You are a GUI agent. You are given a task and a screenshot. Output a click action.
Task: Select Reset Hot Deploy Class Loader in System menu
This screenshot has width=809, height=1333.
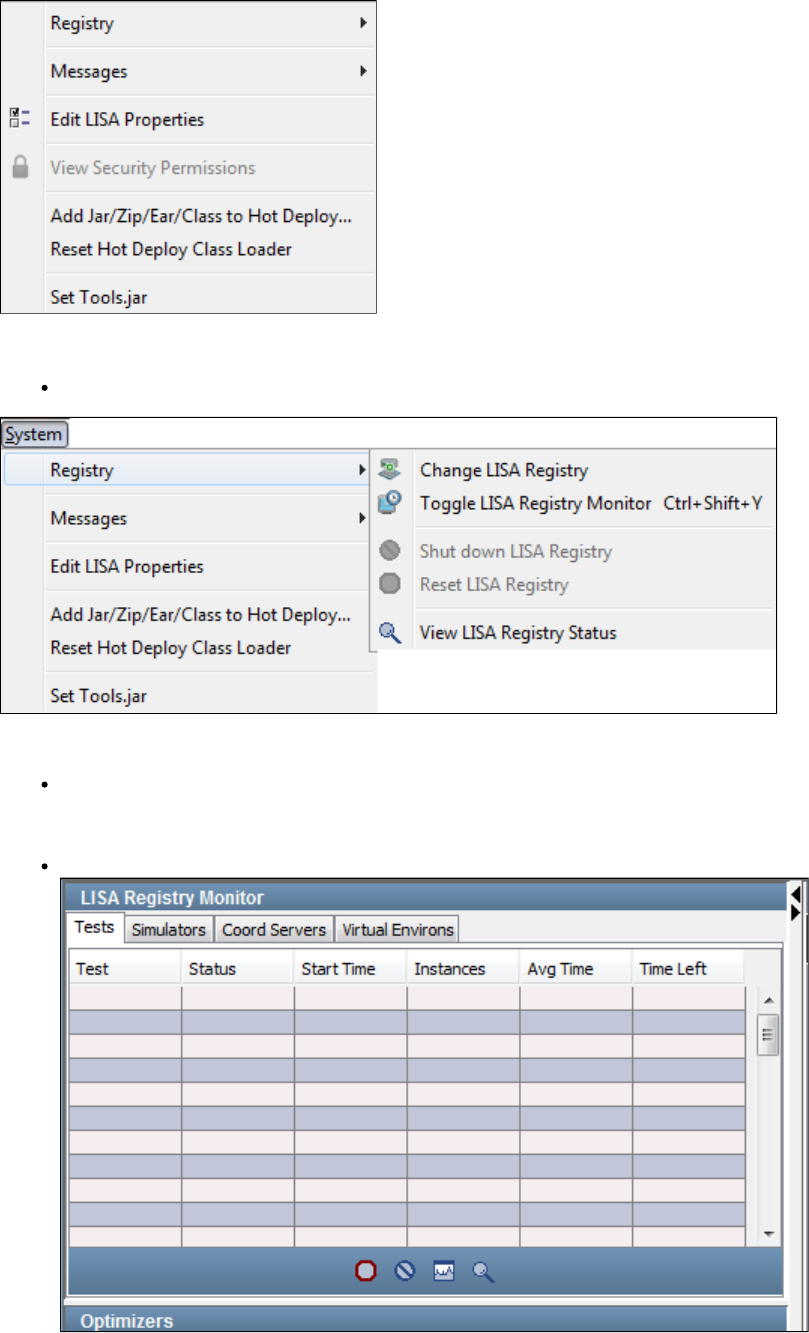tap(171, 648)
